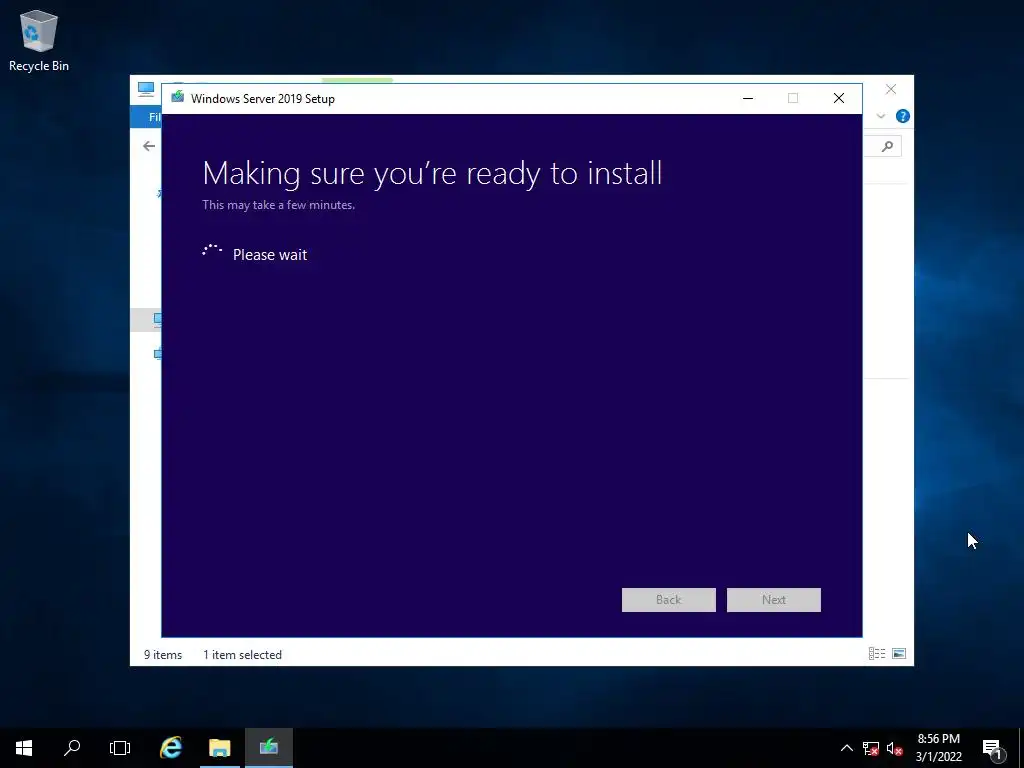Switch to File Explorer in the taskbar
Viewport: 1024px width, 768px height.
click(219, 748)
